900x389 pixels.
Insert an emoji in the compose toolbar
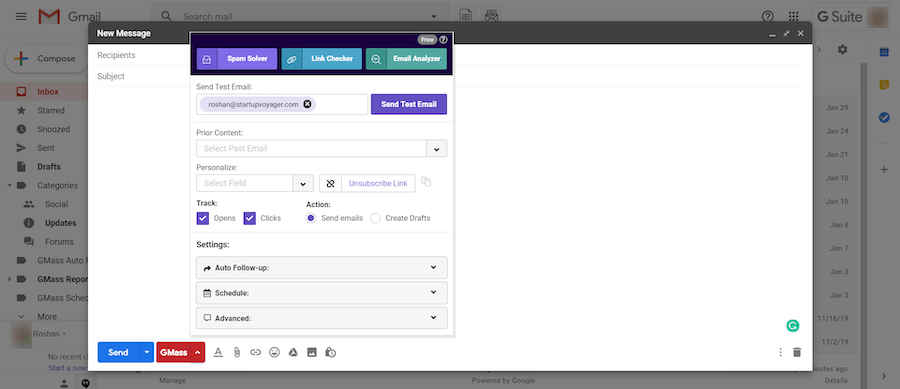point(274,352)
